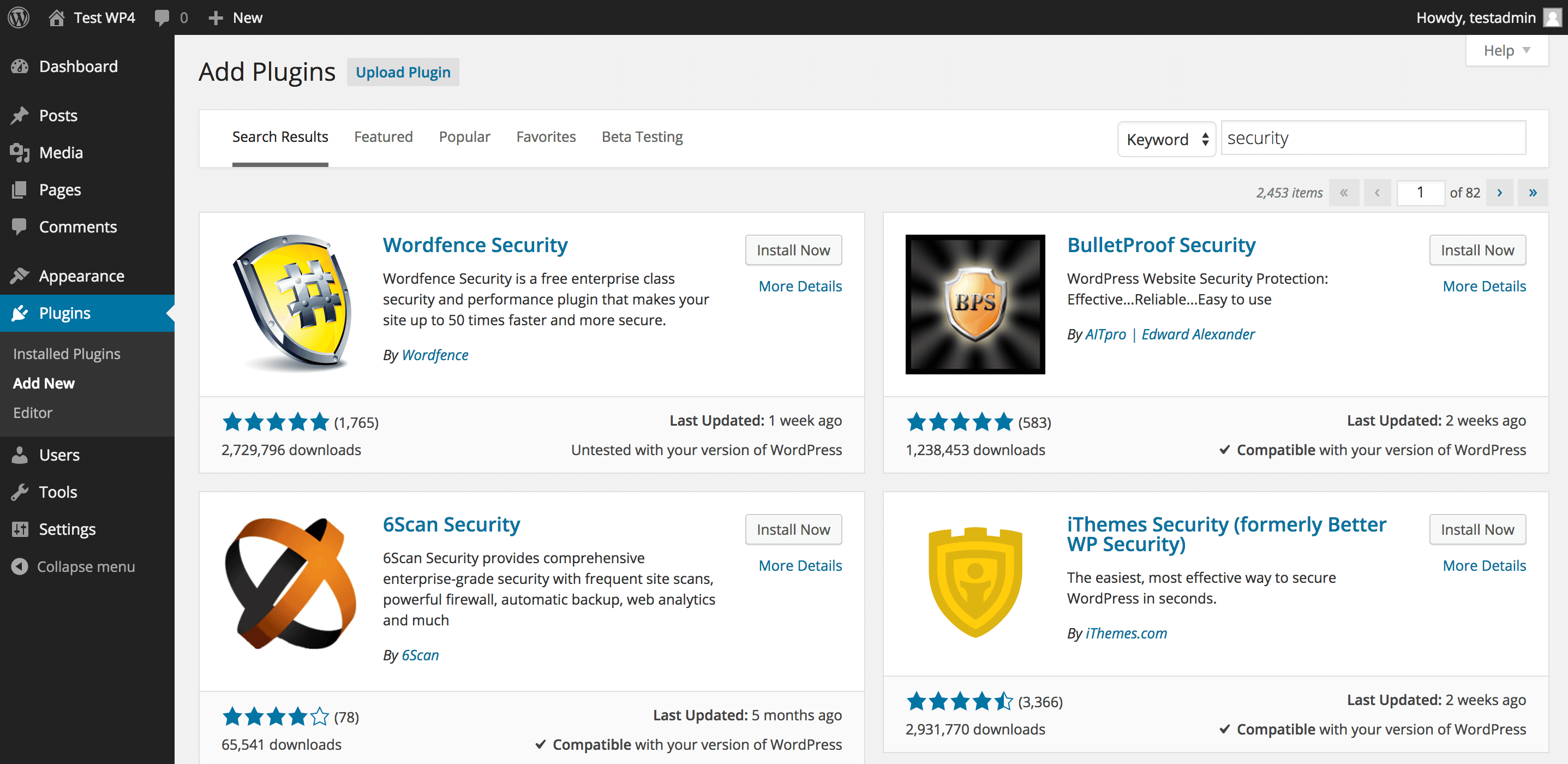Click the testadmin avatar icon
Screen dimensions: 1568x764
[x=1552, y=17]
